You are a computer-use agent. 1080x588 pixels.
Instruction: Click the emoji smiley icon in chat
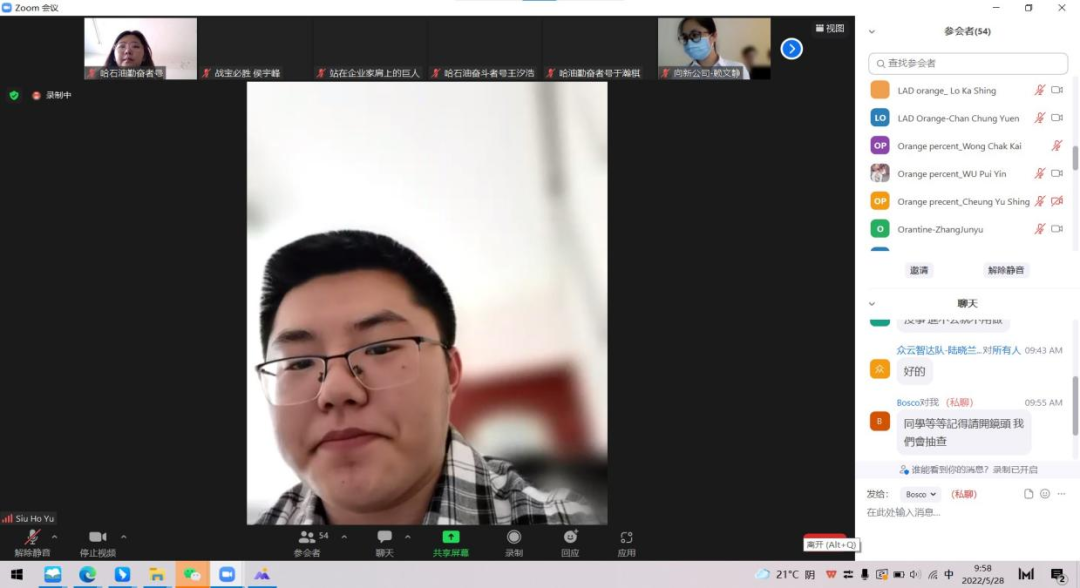pos(1045,494)
